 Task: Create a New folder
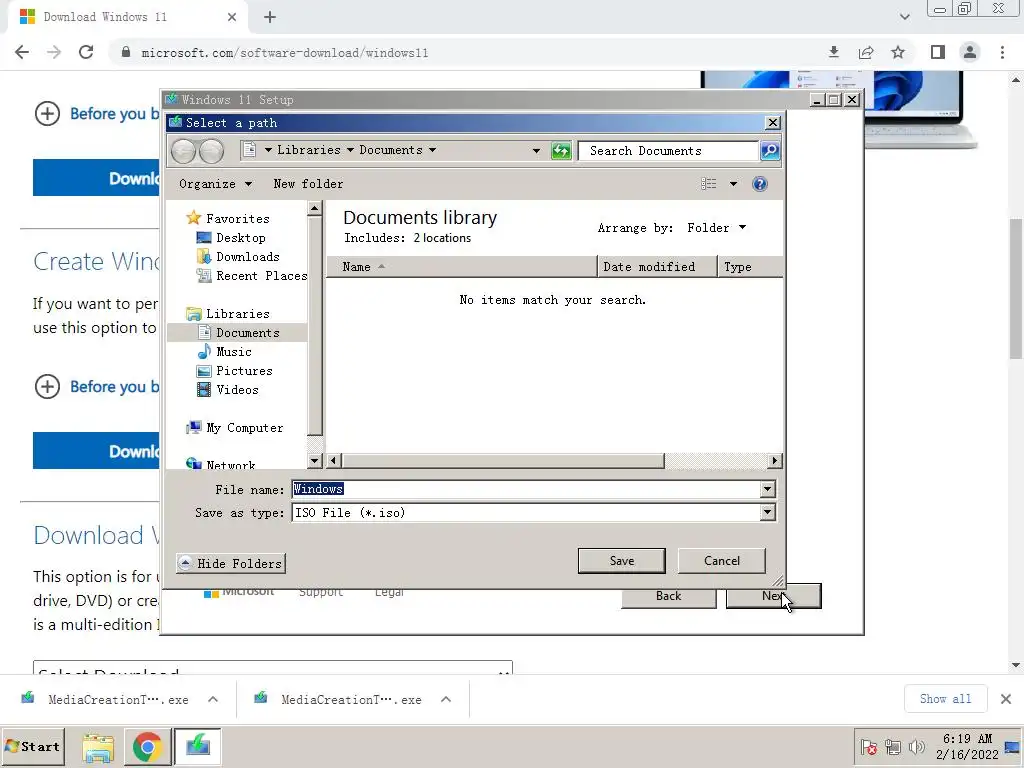click(308, 184)
